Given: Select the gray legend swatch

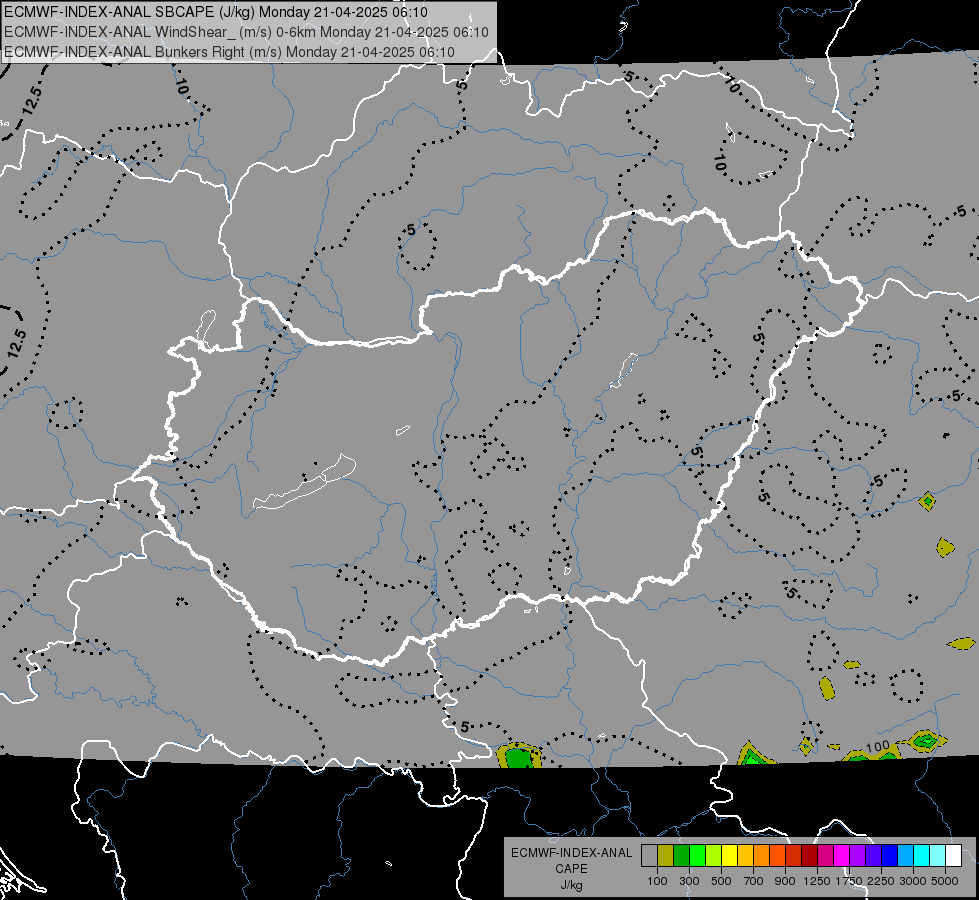Looking at the screenshot, I should coord(649,856).
